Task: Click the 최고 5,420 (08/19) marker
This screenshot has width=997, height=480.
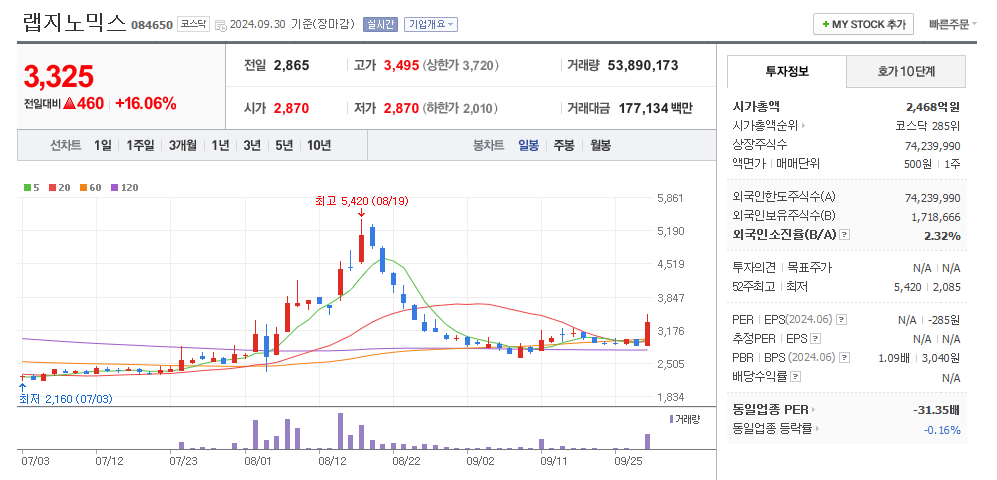Action: (362, 201)
